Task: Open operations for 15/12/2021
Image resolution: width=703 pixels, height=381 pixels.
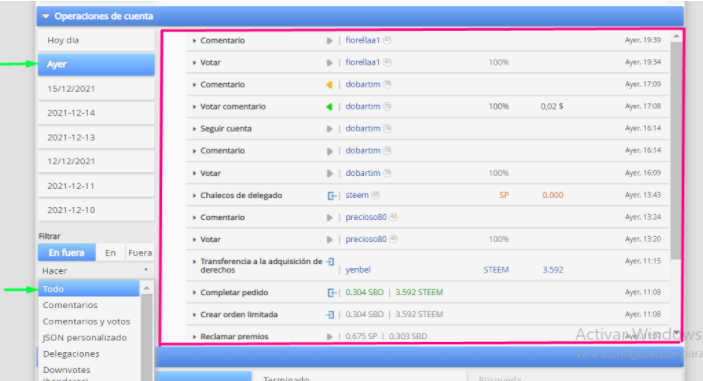Action: 96,89
